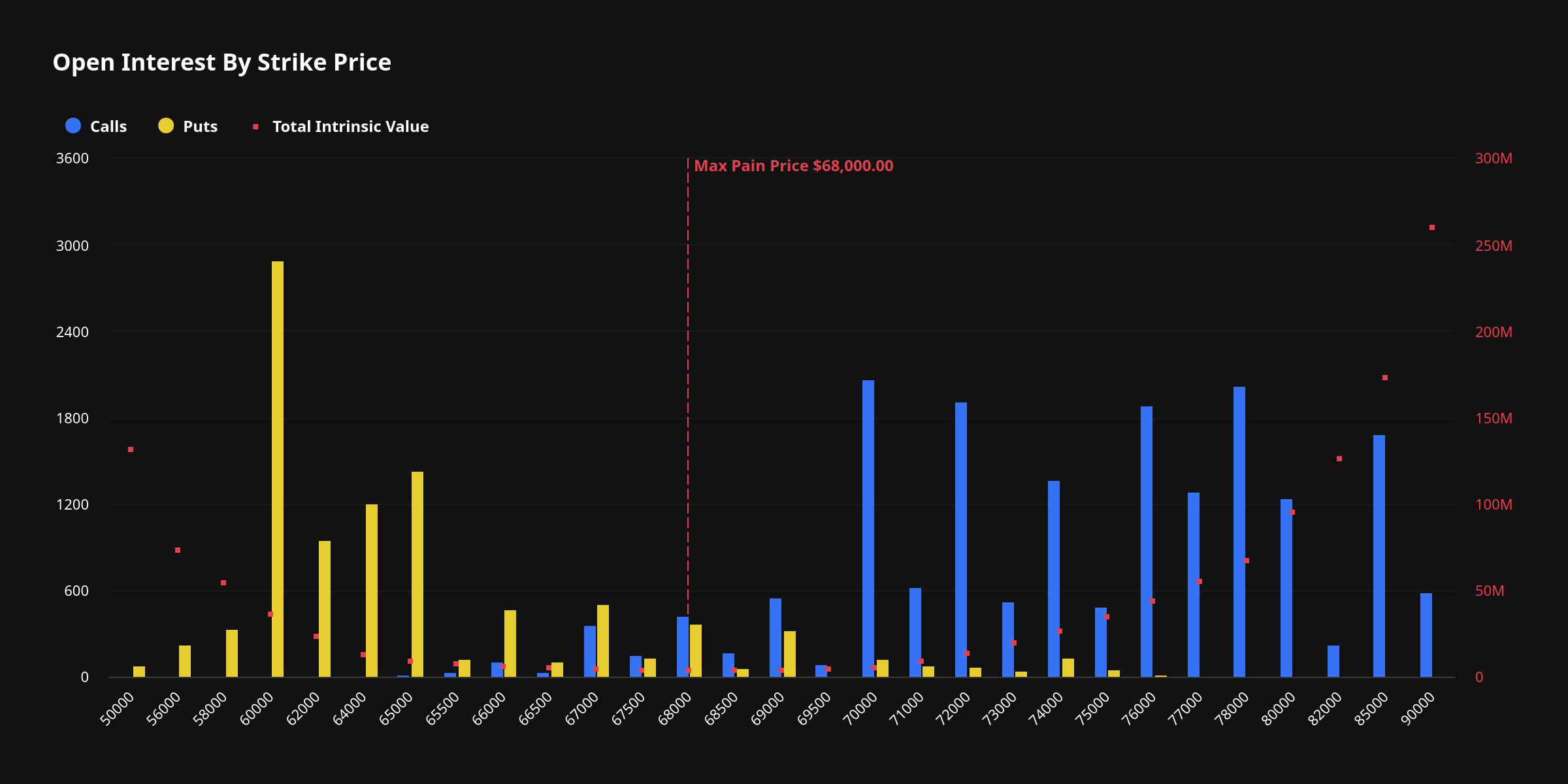The image size is (1568, 784).
Task: Click the Open Interest By Strike Price title
Action: 221,63
